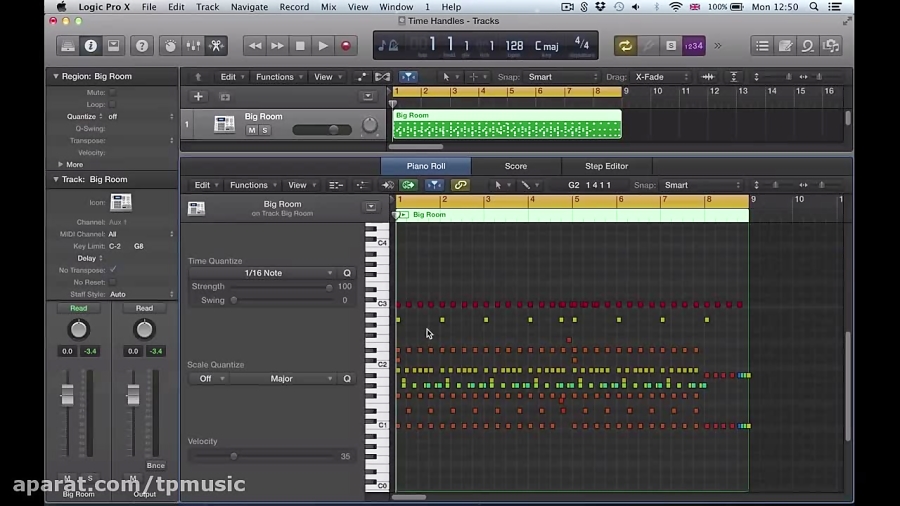Adjust the Velocity slider
The image size is (900, 506).
(234, 457)
